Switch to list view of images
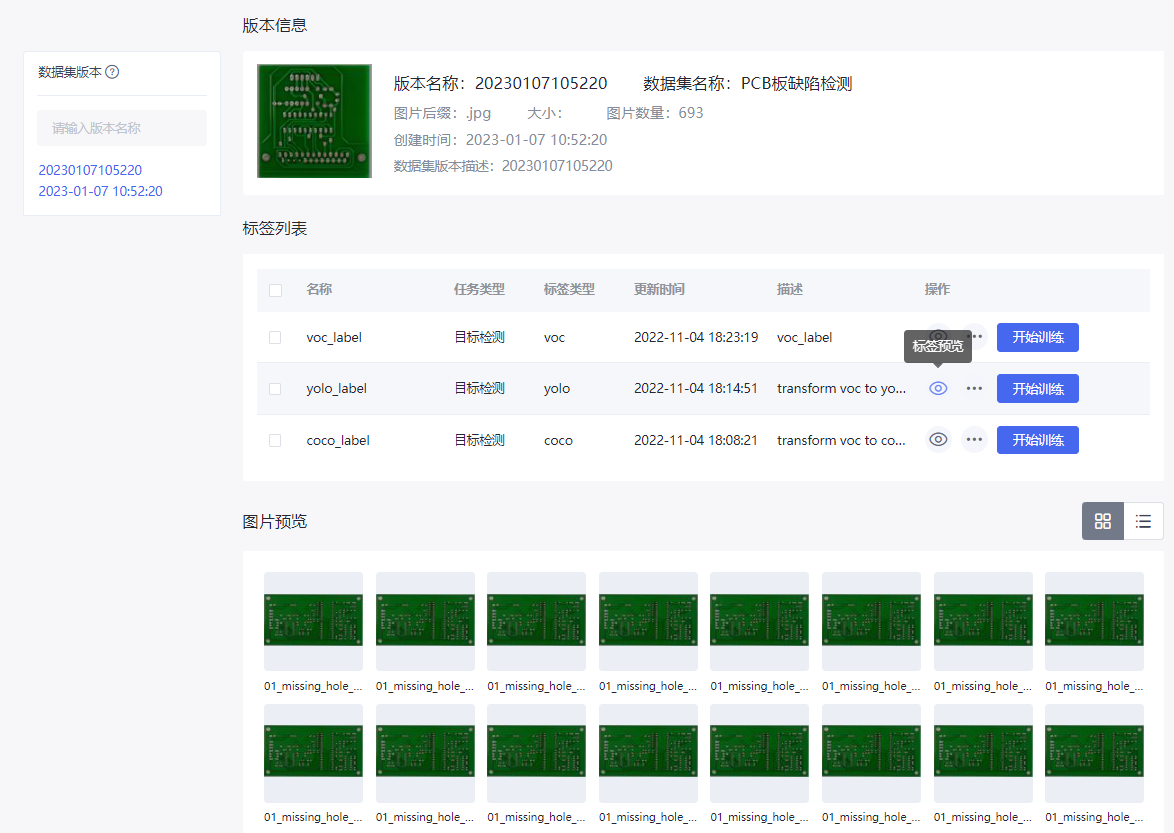The height and width of the screenshot is (833, 1174). point(1143,521)
